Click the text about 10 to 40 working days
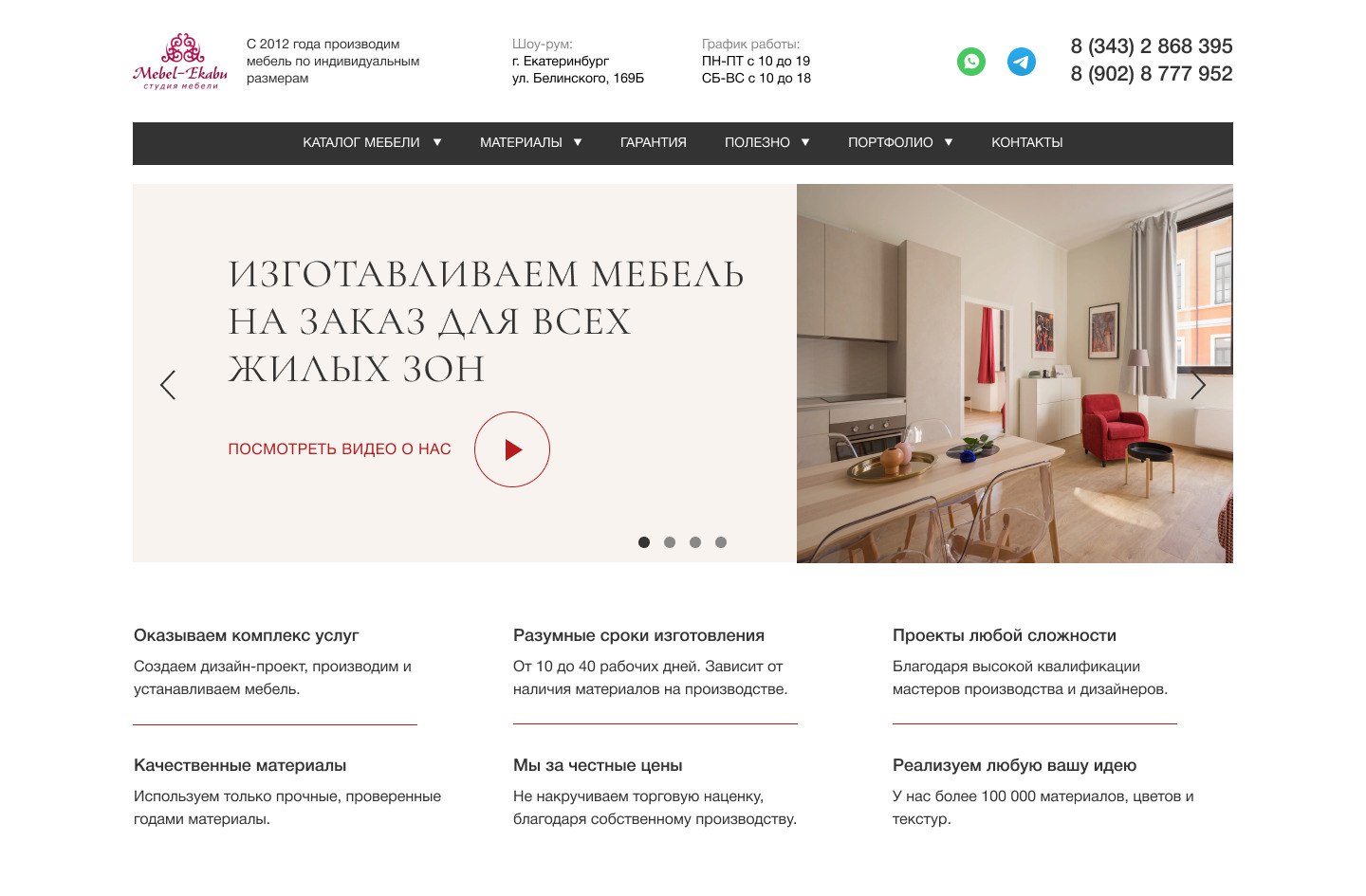Screen dimensions: 1366x896 (650, 678)
